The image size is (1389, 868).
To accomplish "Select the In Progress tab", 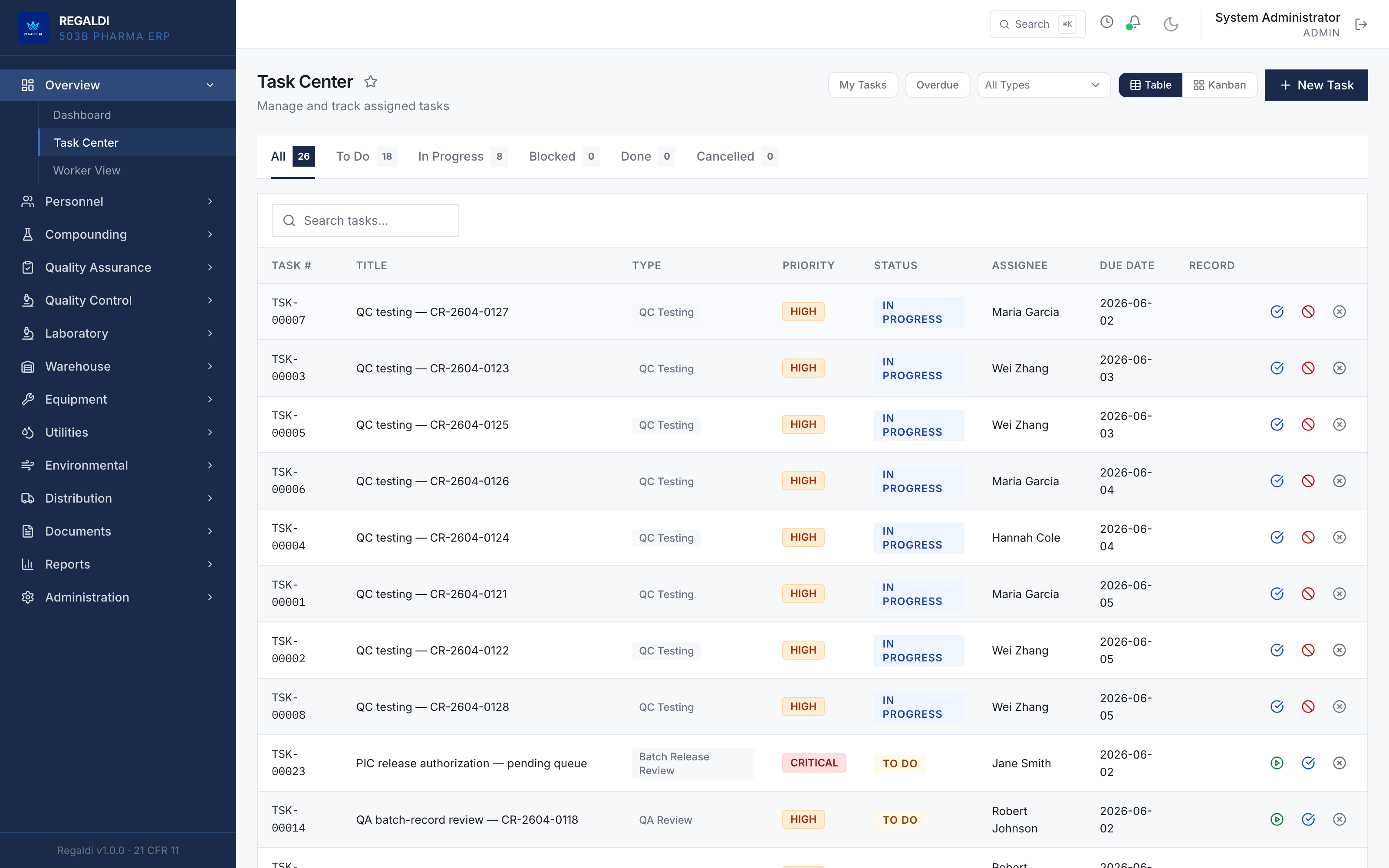I will [463, 156].
